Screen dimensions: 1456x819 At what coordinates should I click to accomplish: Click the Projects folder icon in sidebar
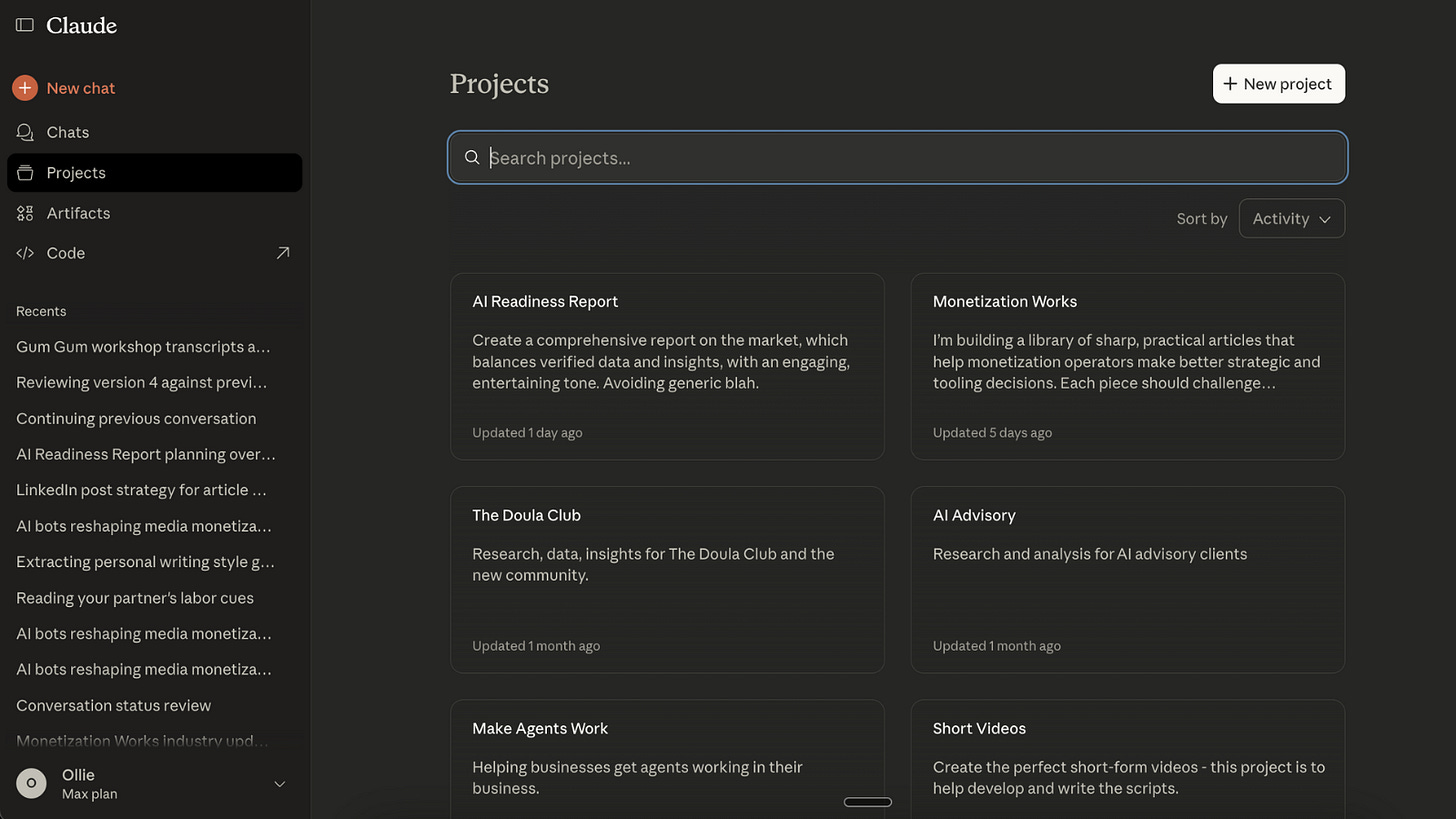pyautogui.click(x=25, y=173)
